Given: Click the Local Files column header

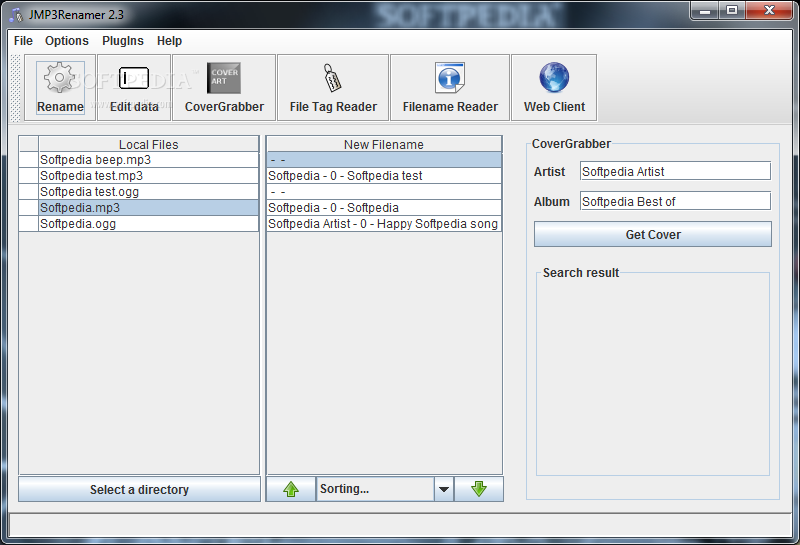Looking at the screenshot, I should coord(148,144).
